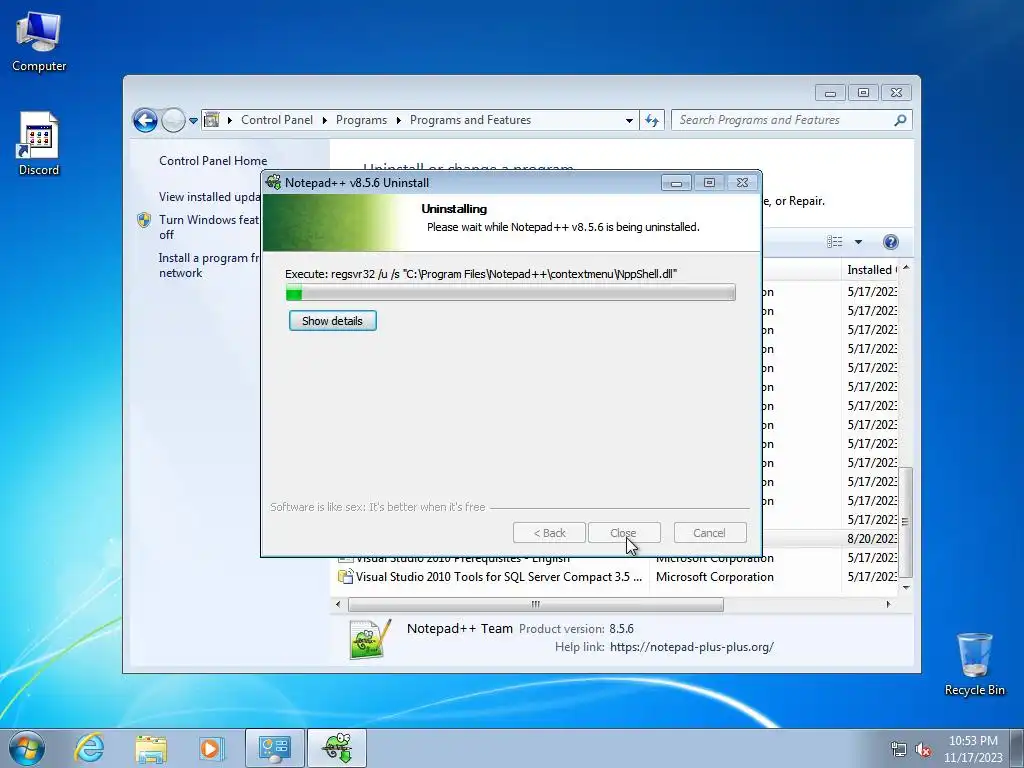Click the Programs breadcrumb
The width and height of the screenshot is (1024, 768).
[x=361, y=120]
